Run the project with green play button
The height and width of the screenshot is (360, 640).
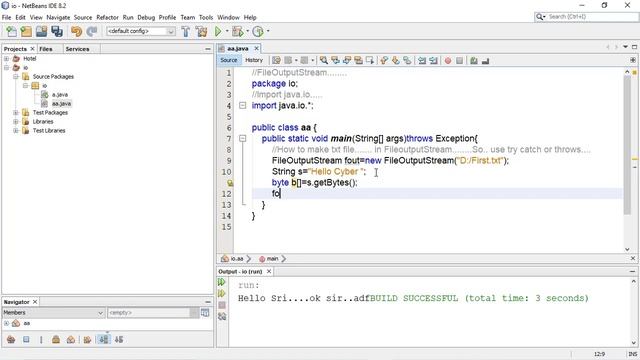click(218, 31)
